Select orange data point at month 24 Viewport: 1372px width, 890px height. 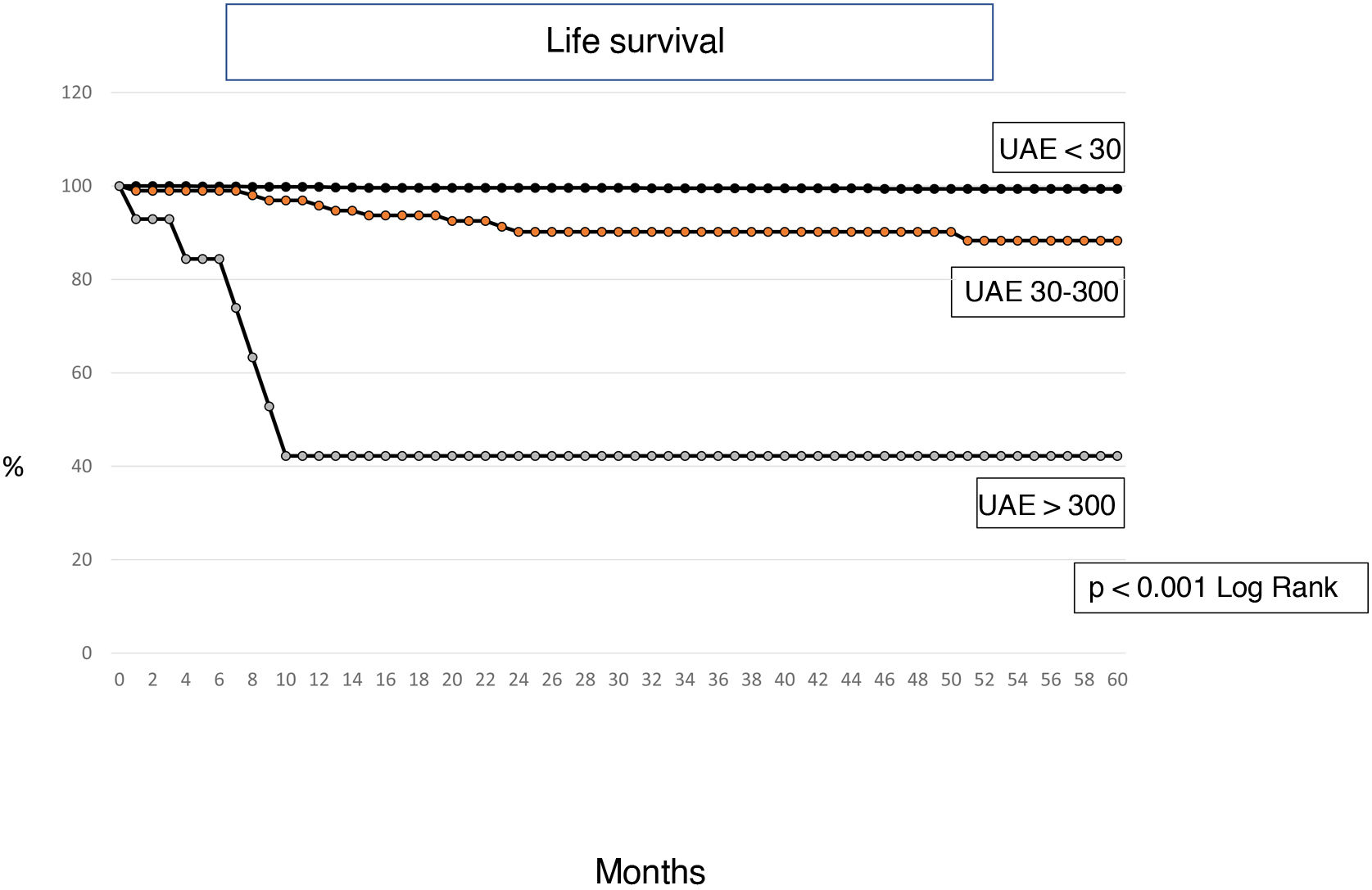point(518,232)
